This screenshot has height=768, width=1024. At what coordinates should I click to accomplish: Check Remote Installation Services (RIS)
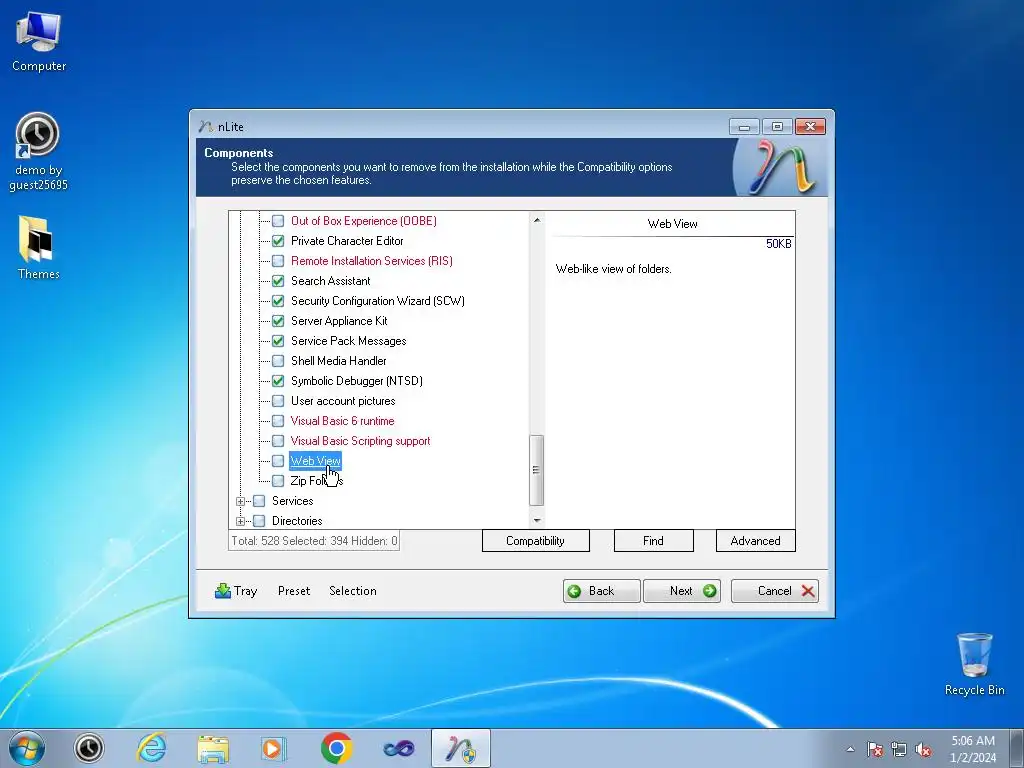click(x=278, y=261)
